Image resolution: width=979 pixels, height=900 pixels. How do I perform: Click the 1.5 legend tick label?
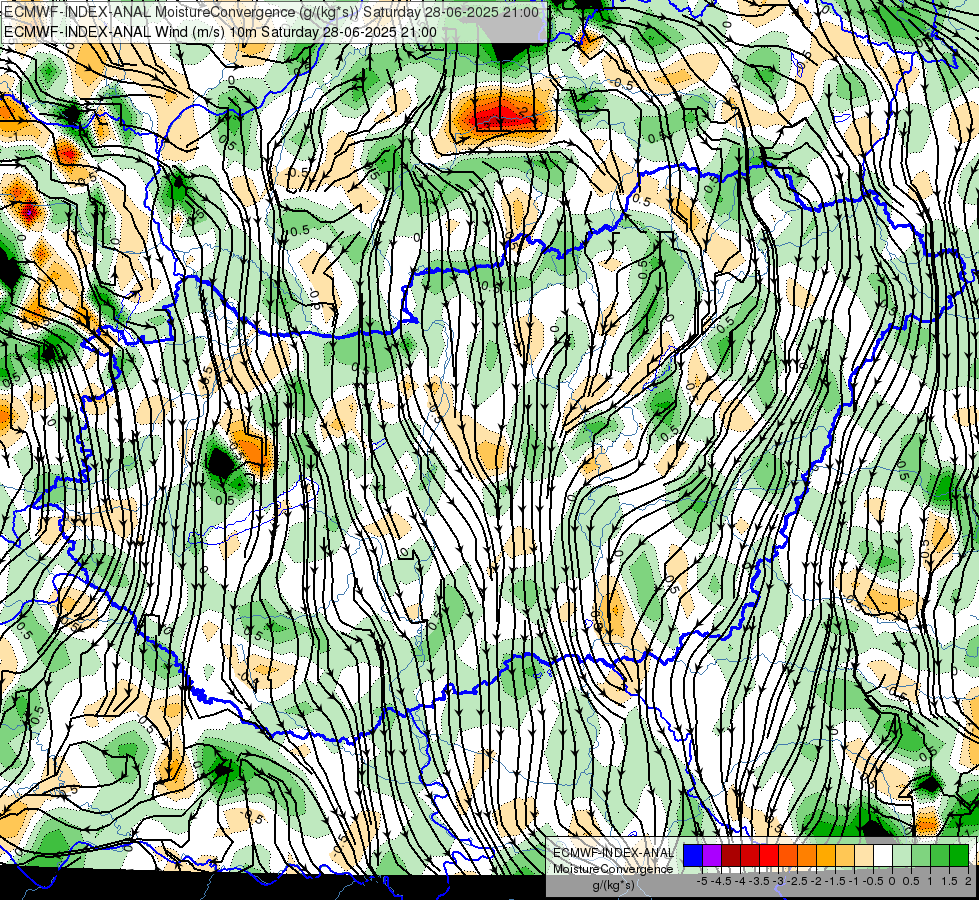click(950, 881)
